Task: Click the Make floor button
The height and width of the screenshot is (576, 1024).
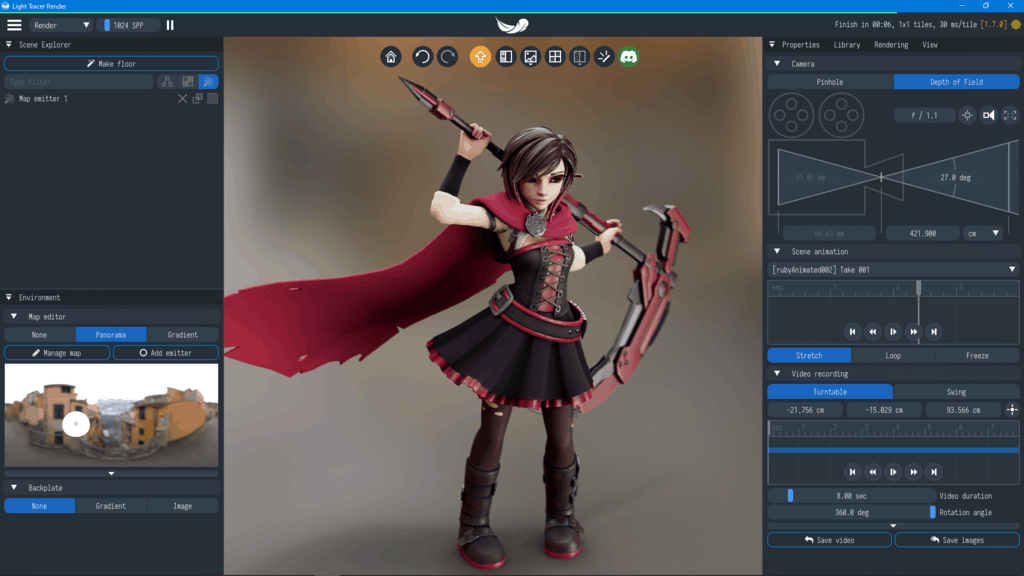Action: 111,64
